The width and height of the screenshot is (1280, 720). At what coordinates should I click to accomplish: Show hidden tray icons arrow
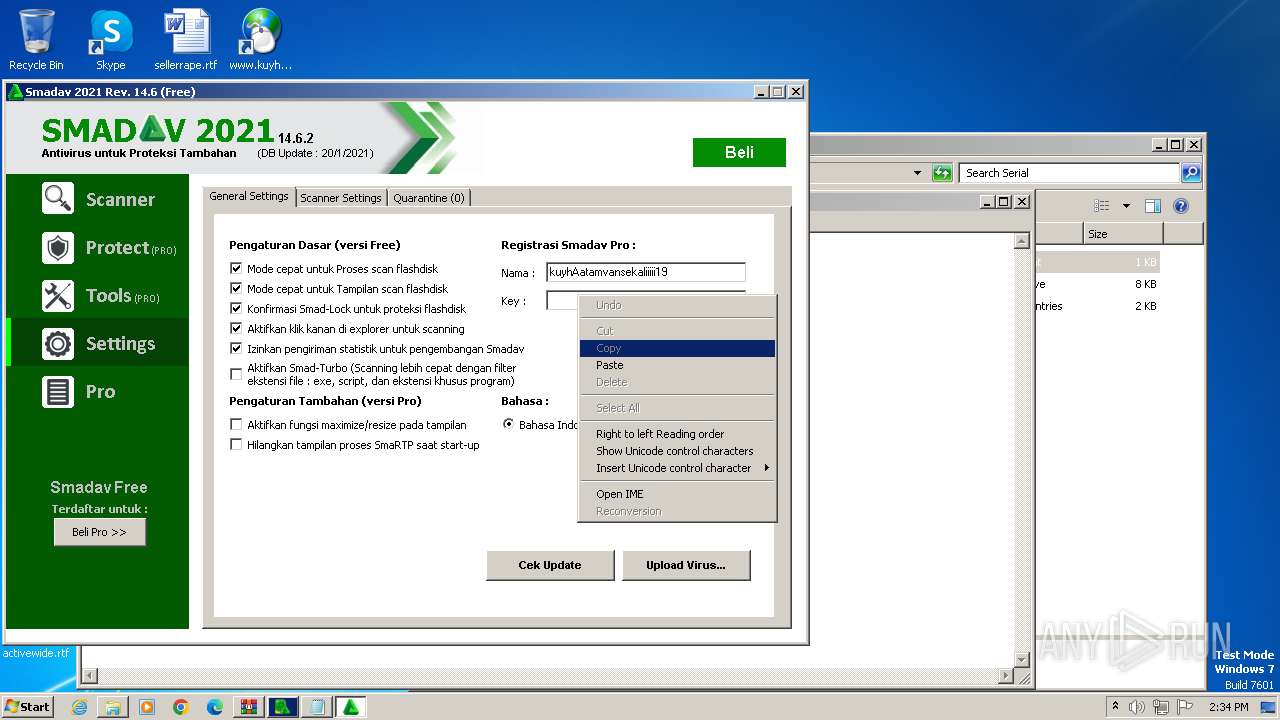(x=1115, y=707)
